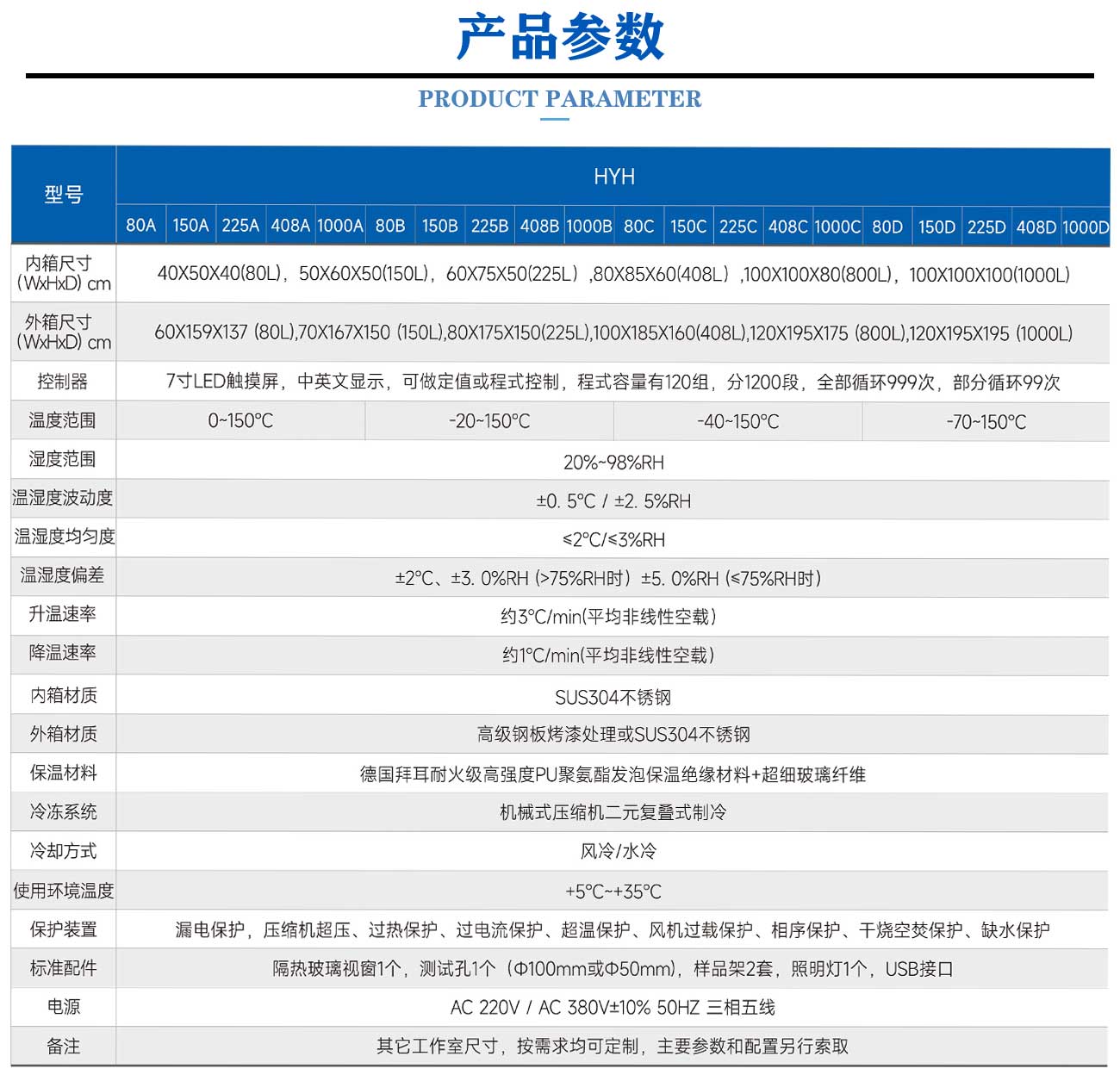1120x1081 pixels.
Task: Select model column 150A
Action: (x=190, y=226)
